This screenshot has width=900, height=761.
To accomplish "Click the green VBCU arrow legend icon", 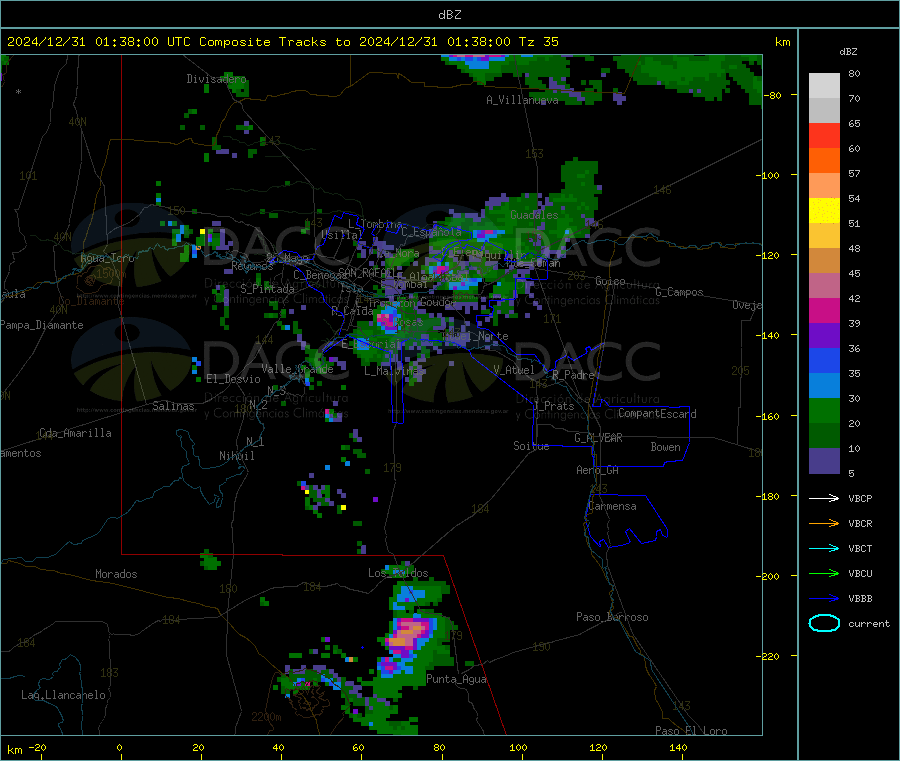I will (824, 573).
